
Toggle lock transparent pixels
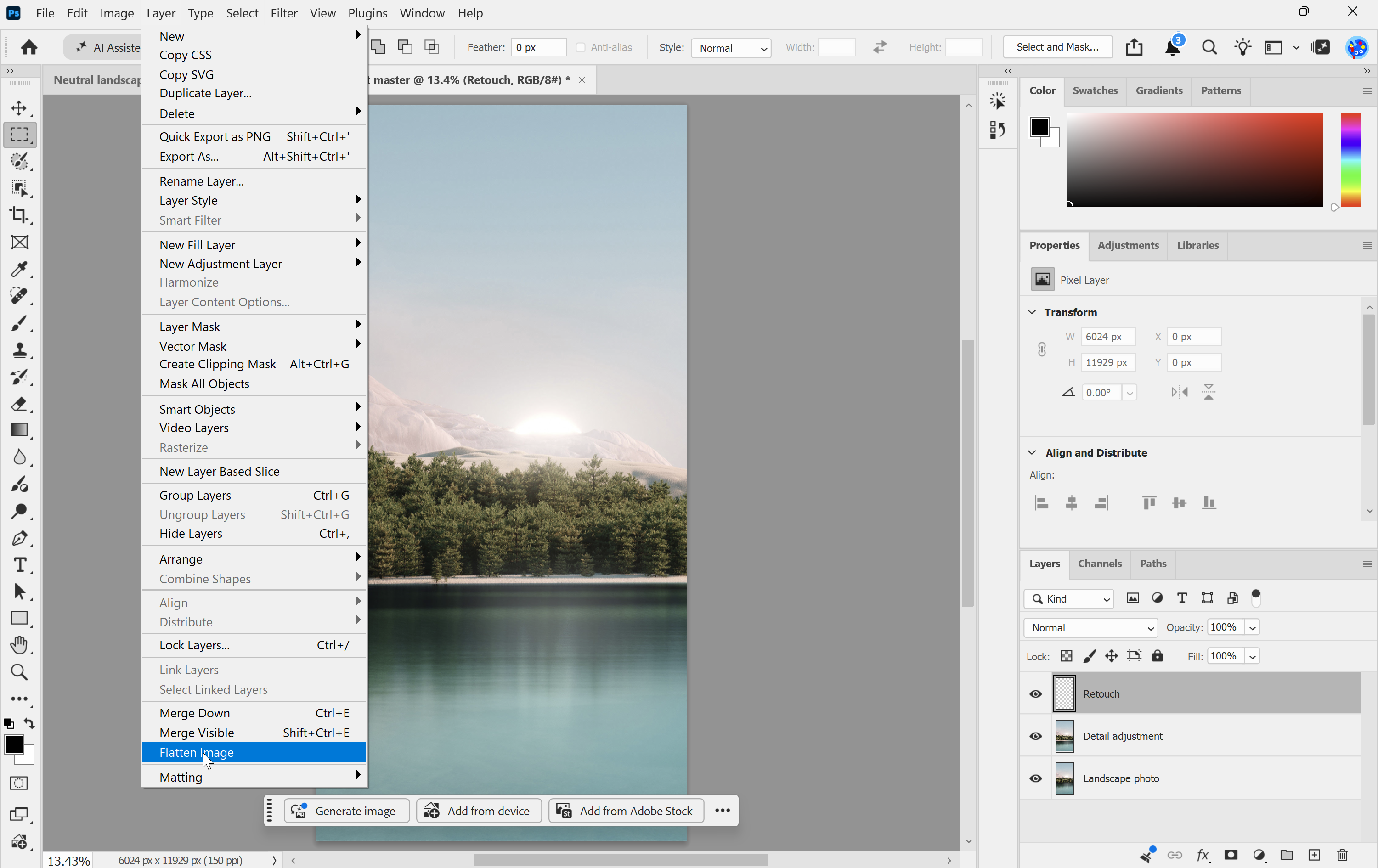click(1066, 656)
